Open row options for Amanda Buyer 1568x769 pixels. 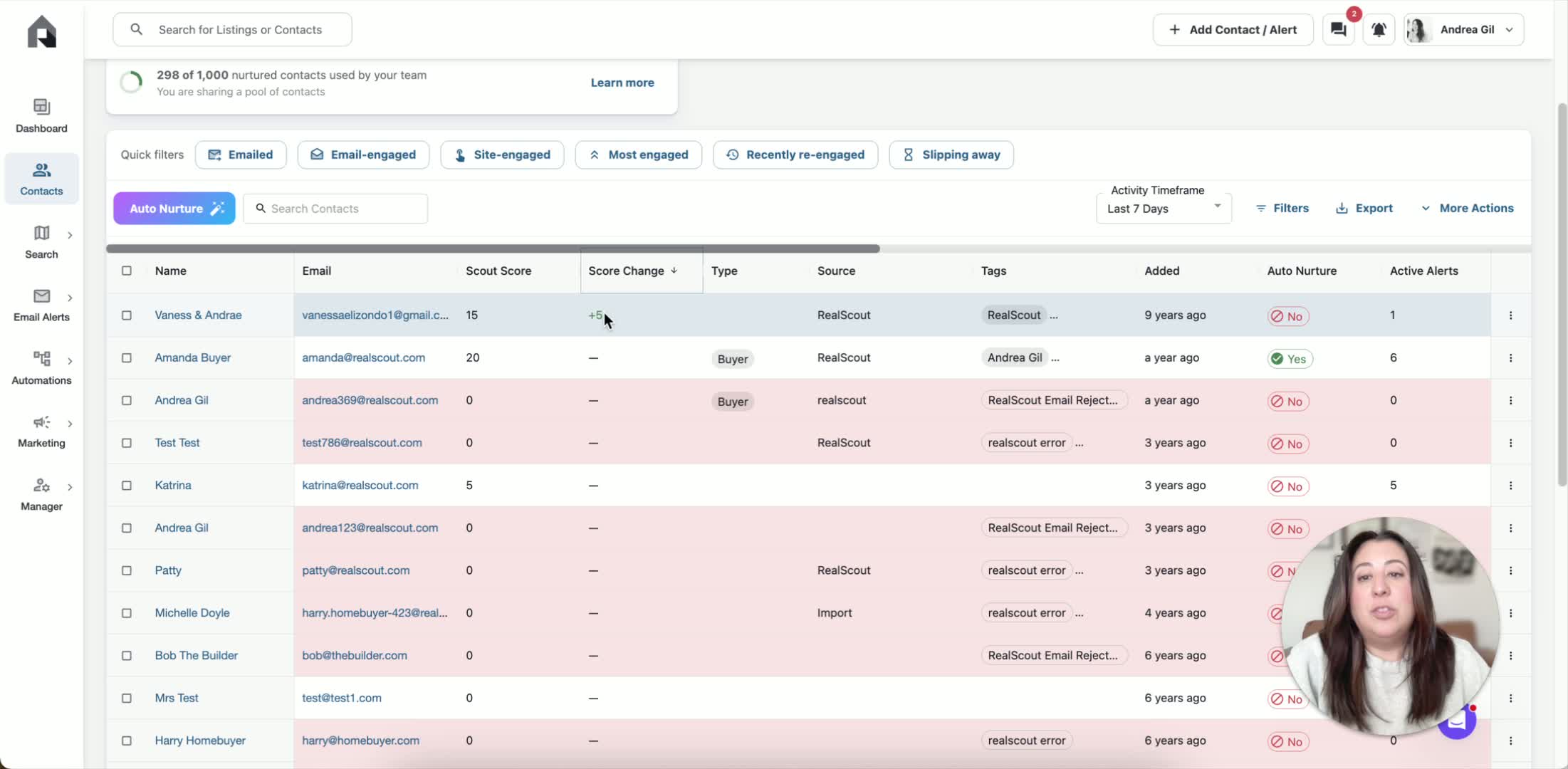pyautogui.click(x=1510, y=358)
